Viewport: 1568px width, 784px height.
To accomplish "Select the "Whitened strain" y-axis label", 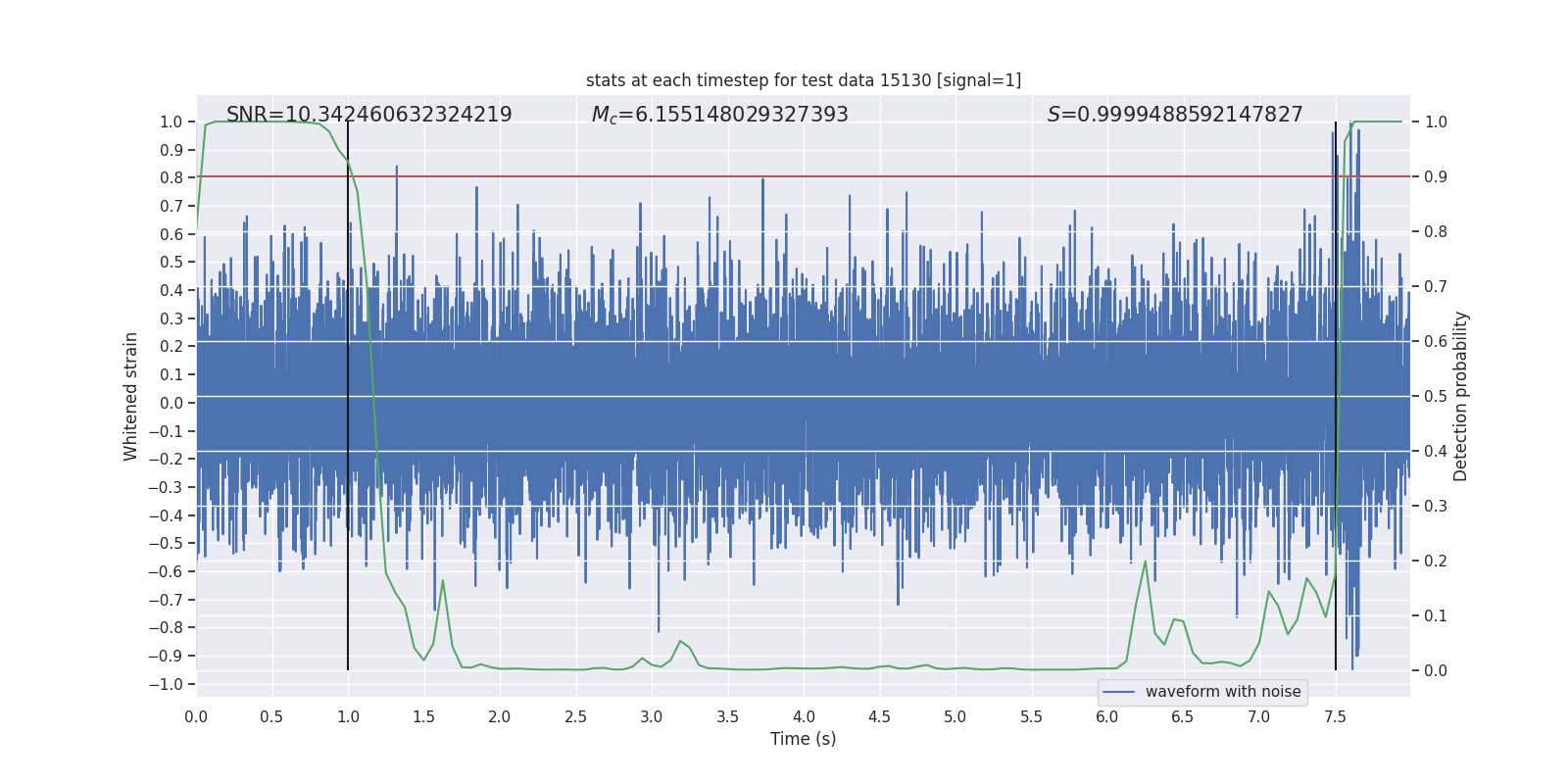I will pos(130,396).
